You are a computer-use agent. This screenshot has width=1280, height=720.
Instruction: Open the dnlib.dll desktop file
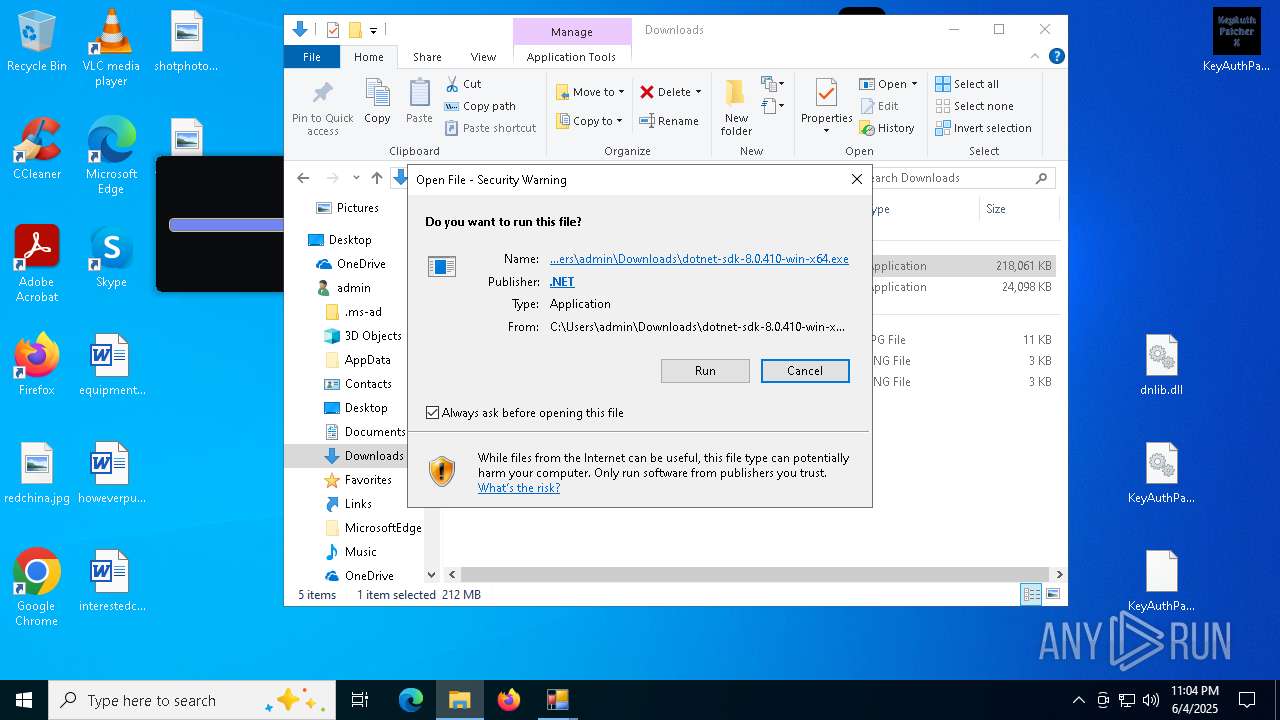(1161, 366)
